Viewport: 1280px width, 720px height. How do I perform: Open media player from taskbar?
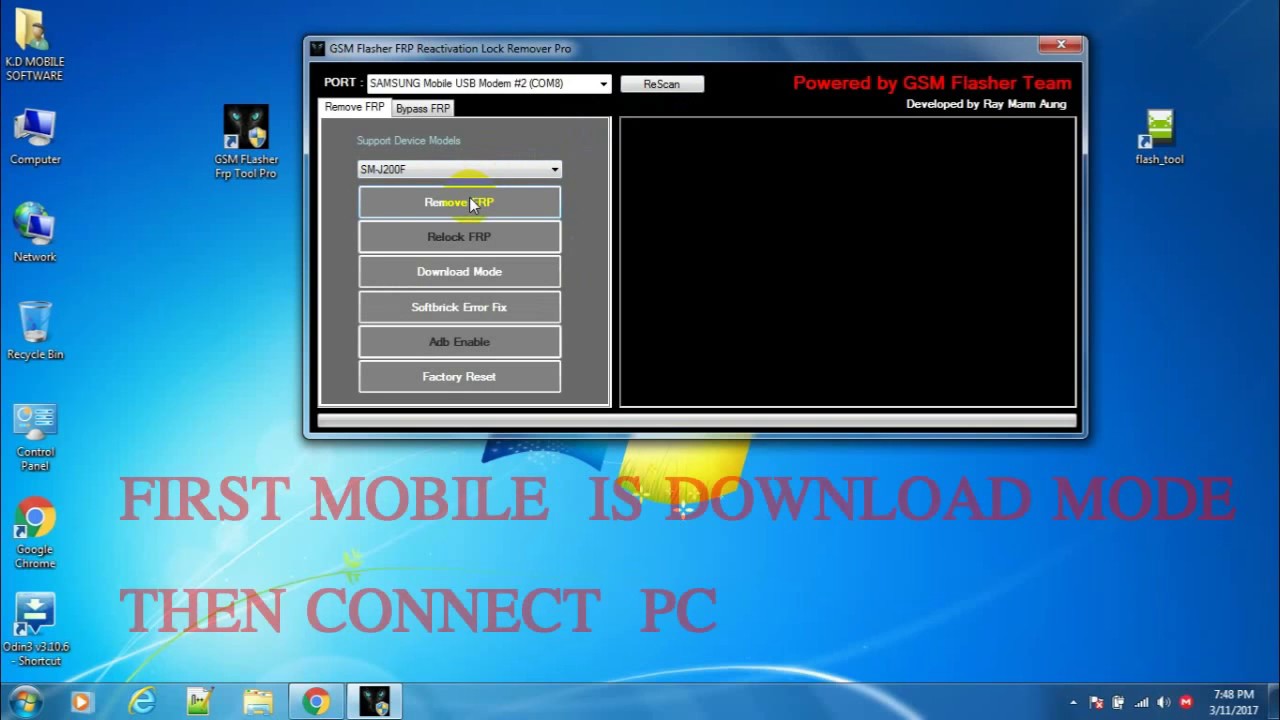81,703
